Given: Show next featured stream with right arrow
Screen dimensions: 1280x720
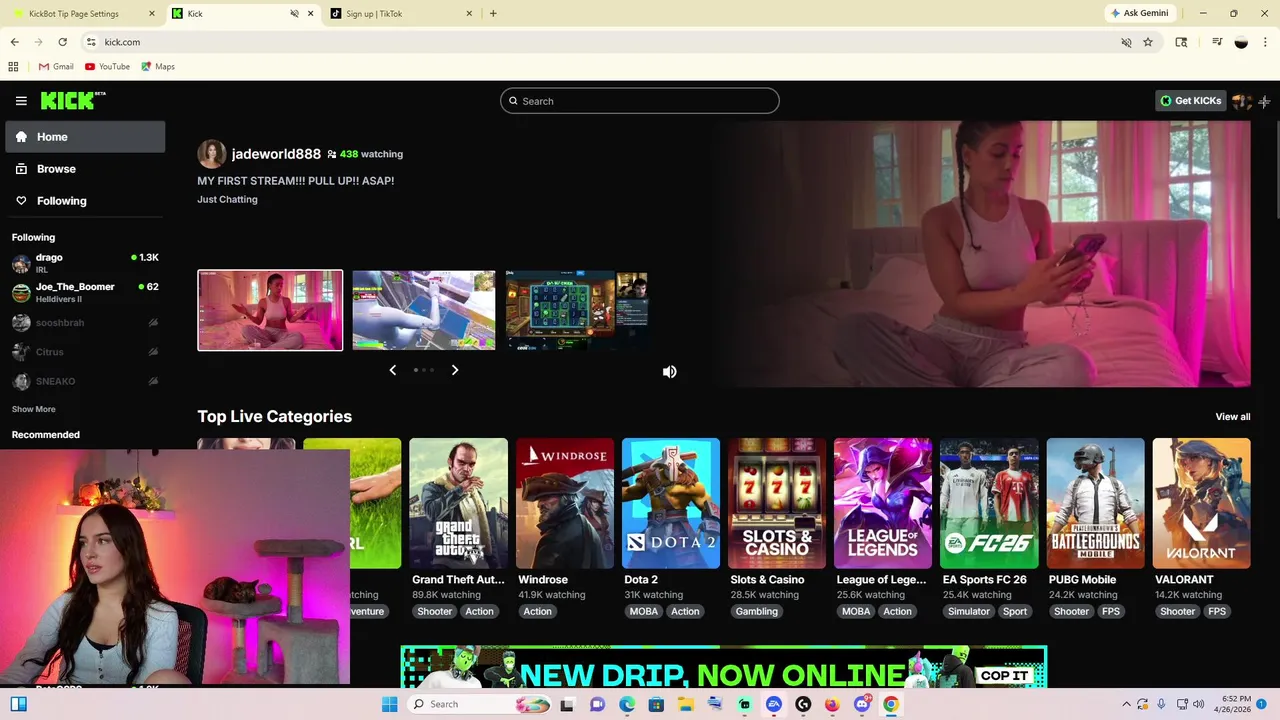Looking at the screenshot, I should [x=455, y=370].
